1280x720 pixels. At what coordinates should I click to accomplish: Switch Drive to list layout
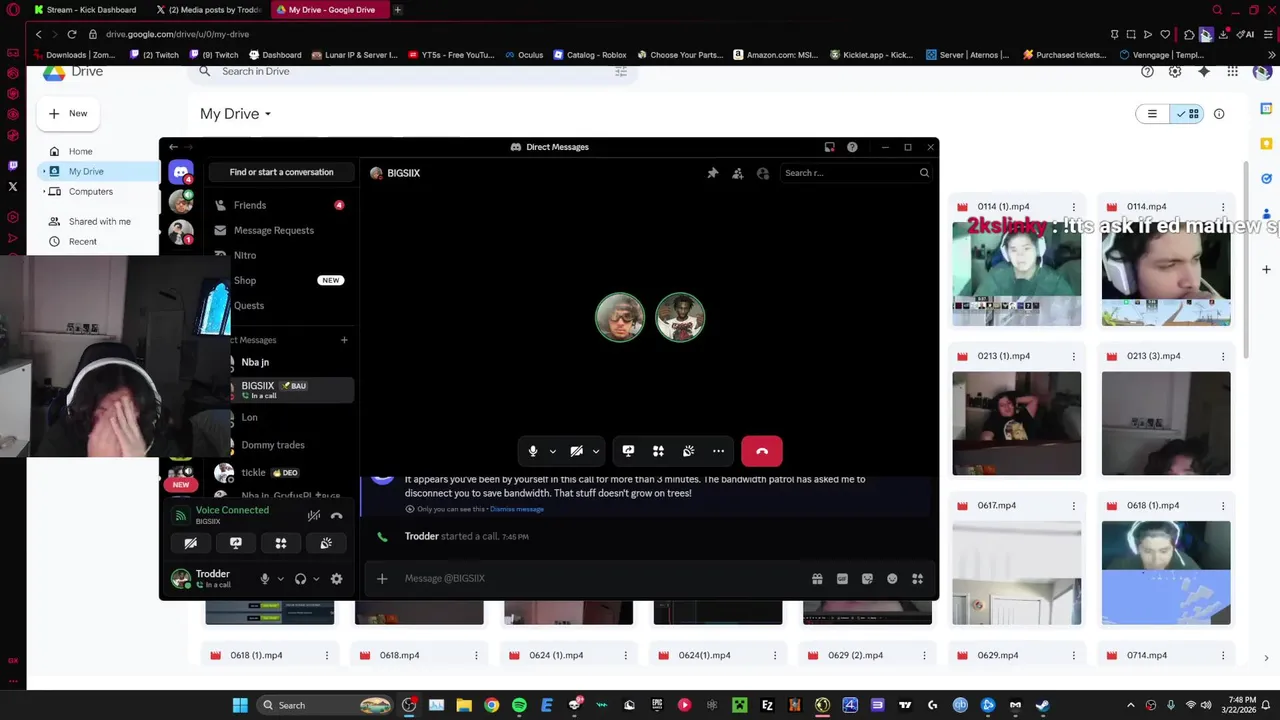[x=1152, y=114]
